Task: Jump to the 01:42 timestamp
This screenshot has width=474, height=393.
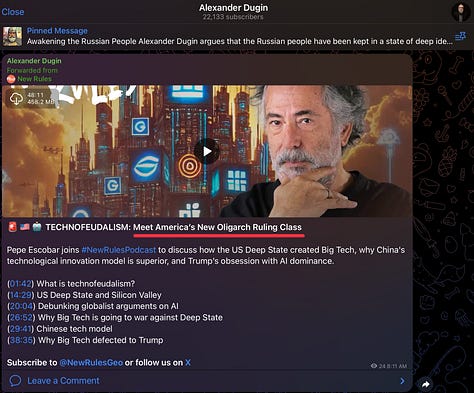Action: (x=21, y=284)
